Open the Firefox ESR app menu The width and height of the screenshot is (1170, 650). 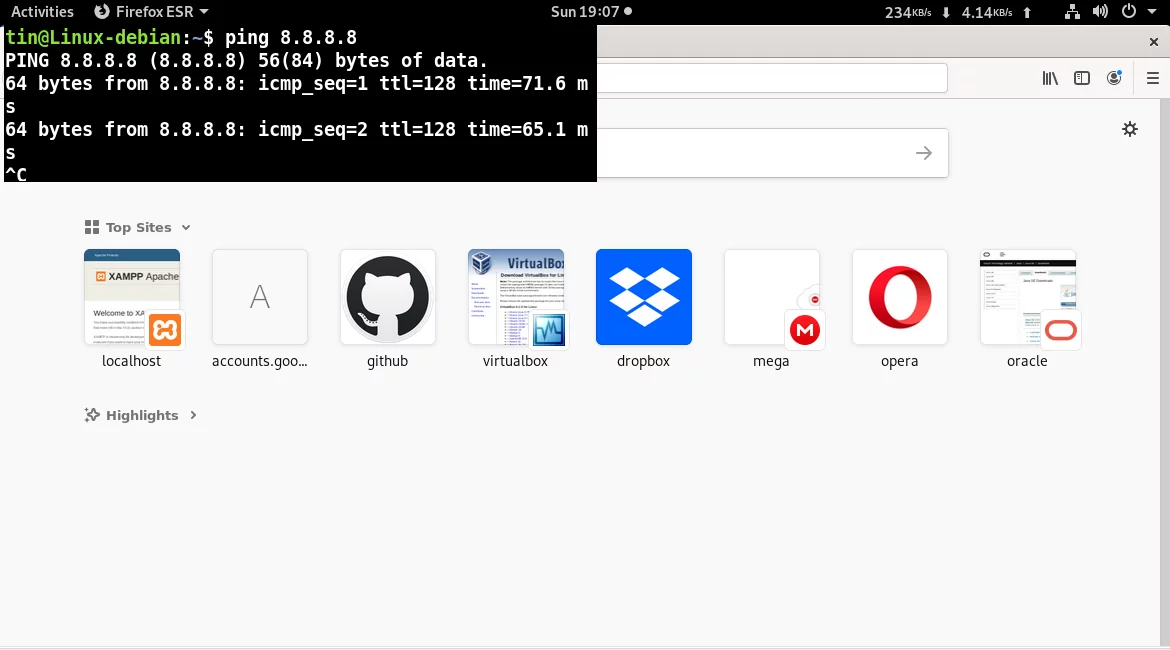pyautogui.click(x=151, y=12)
